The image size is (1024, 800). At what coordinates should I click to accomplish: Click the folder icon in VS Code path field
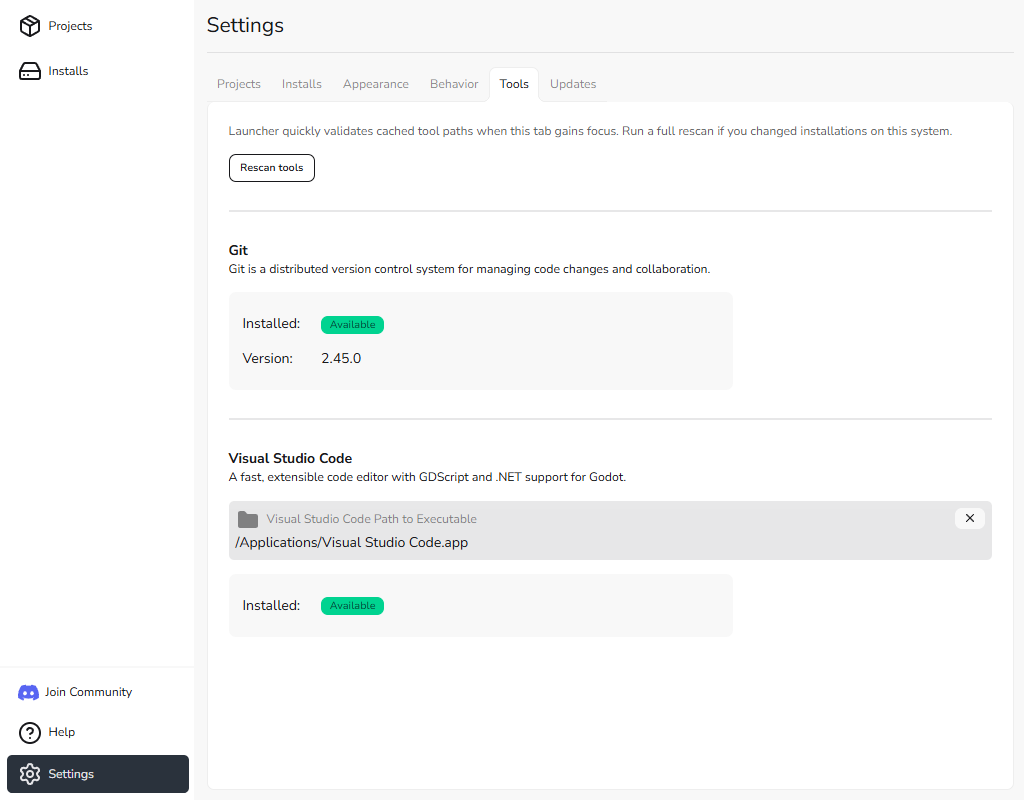pyautogui.click(x=248, y=520)
